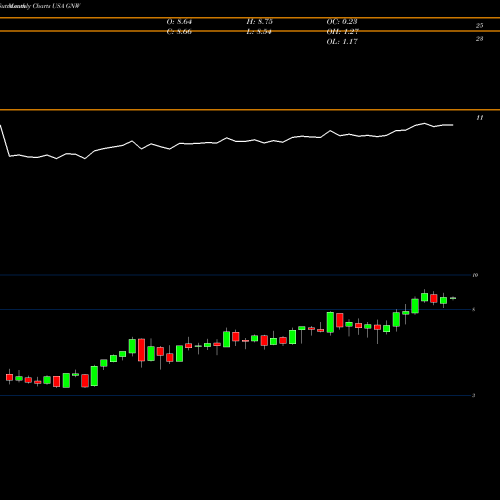The image size is (500, 500).
Task: Click the axis label '23'
Action: [479, 39]
